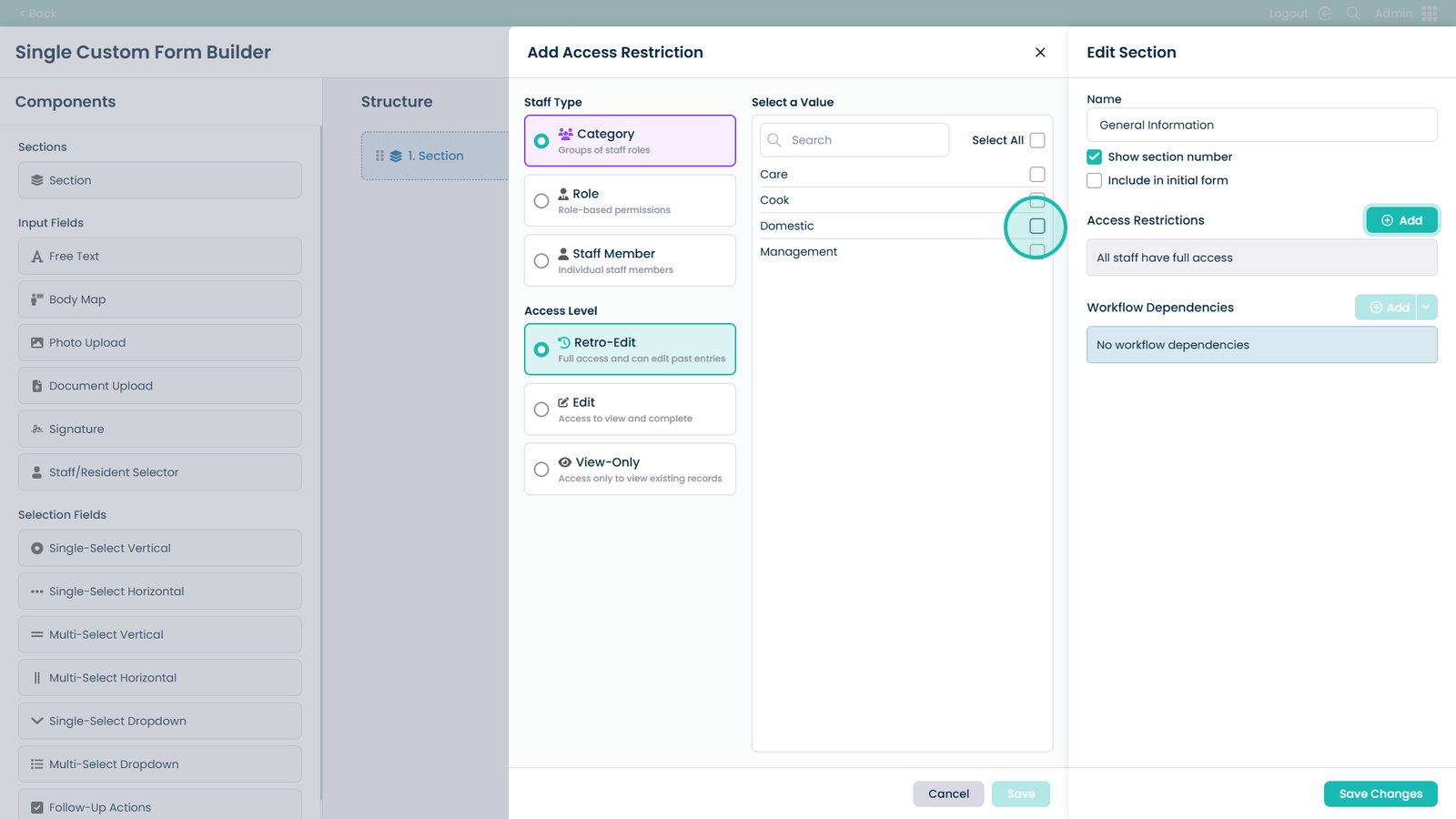
Task: Click the Document Upload component icon
Action: [x=37, y=386]
